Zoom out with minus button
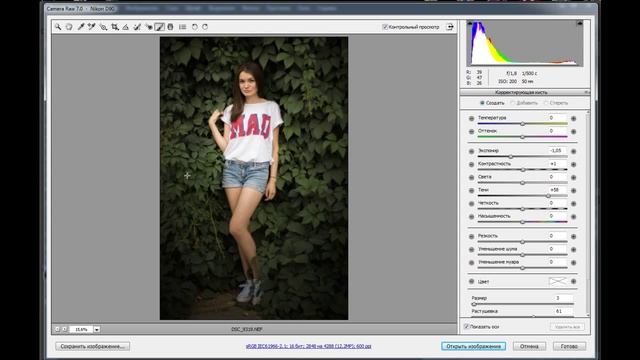The height and width of the screenshot is (360, 640). 57,329
